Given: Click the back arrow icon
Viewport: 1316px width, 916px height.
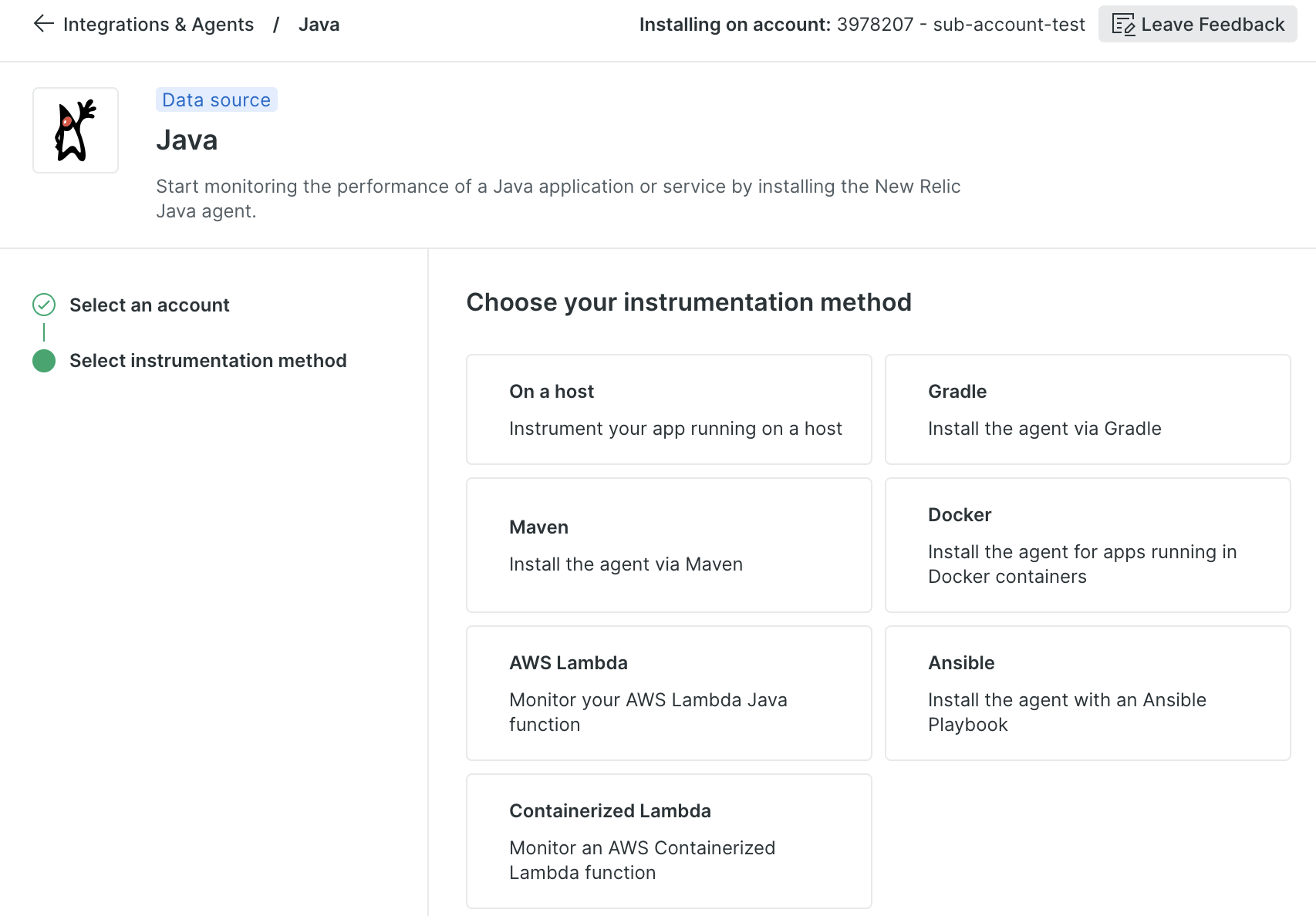Looking at the screenshot, I should 43,24.
